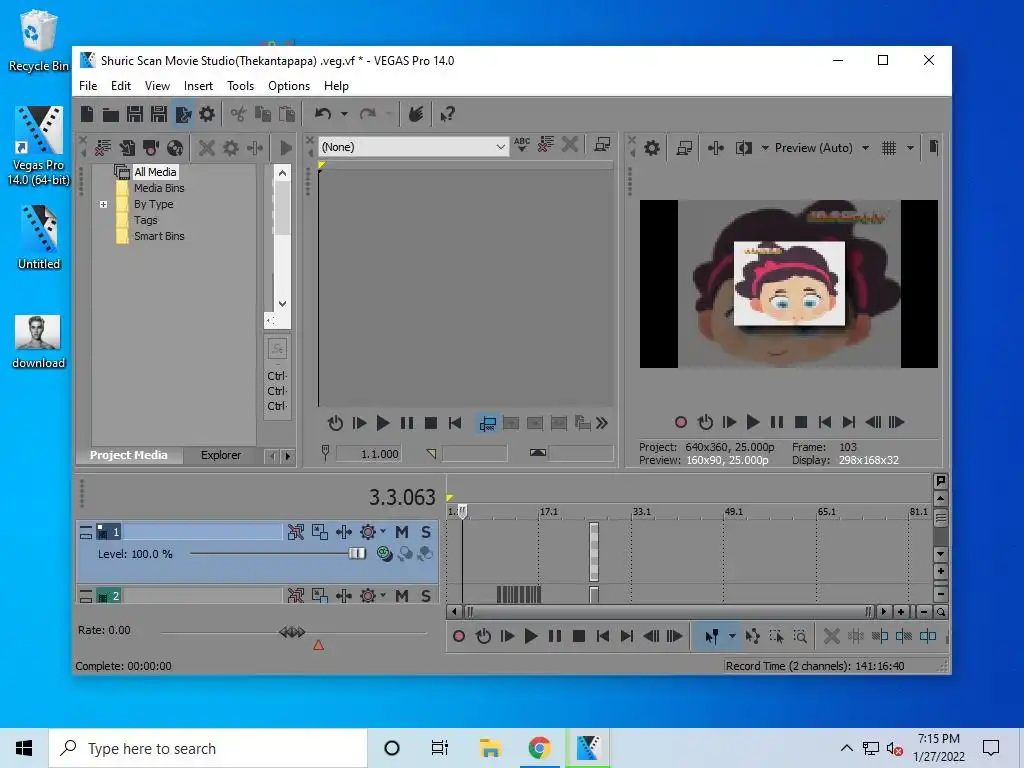
Task: Select the Envelope edit tool
Action: point(752,636)
